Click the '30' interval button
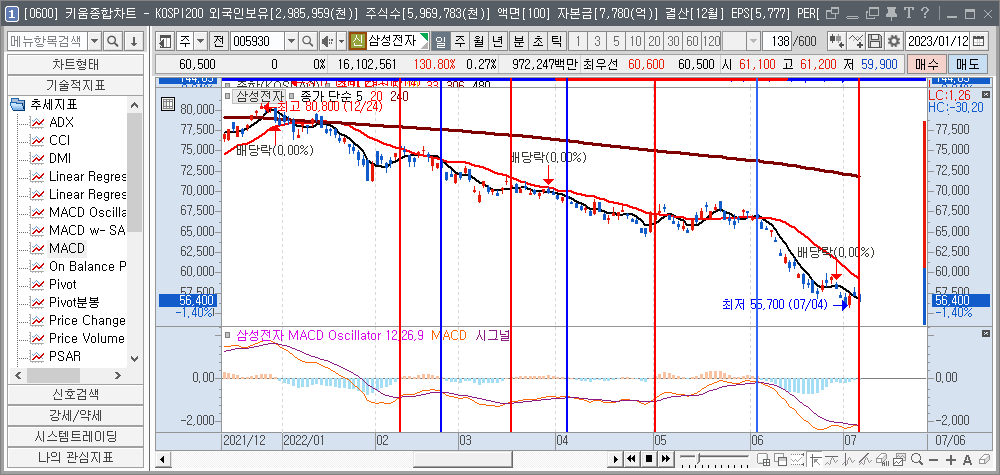 (x=673, y=41)
